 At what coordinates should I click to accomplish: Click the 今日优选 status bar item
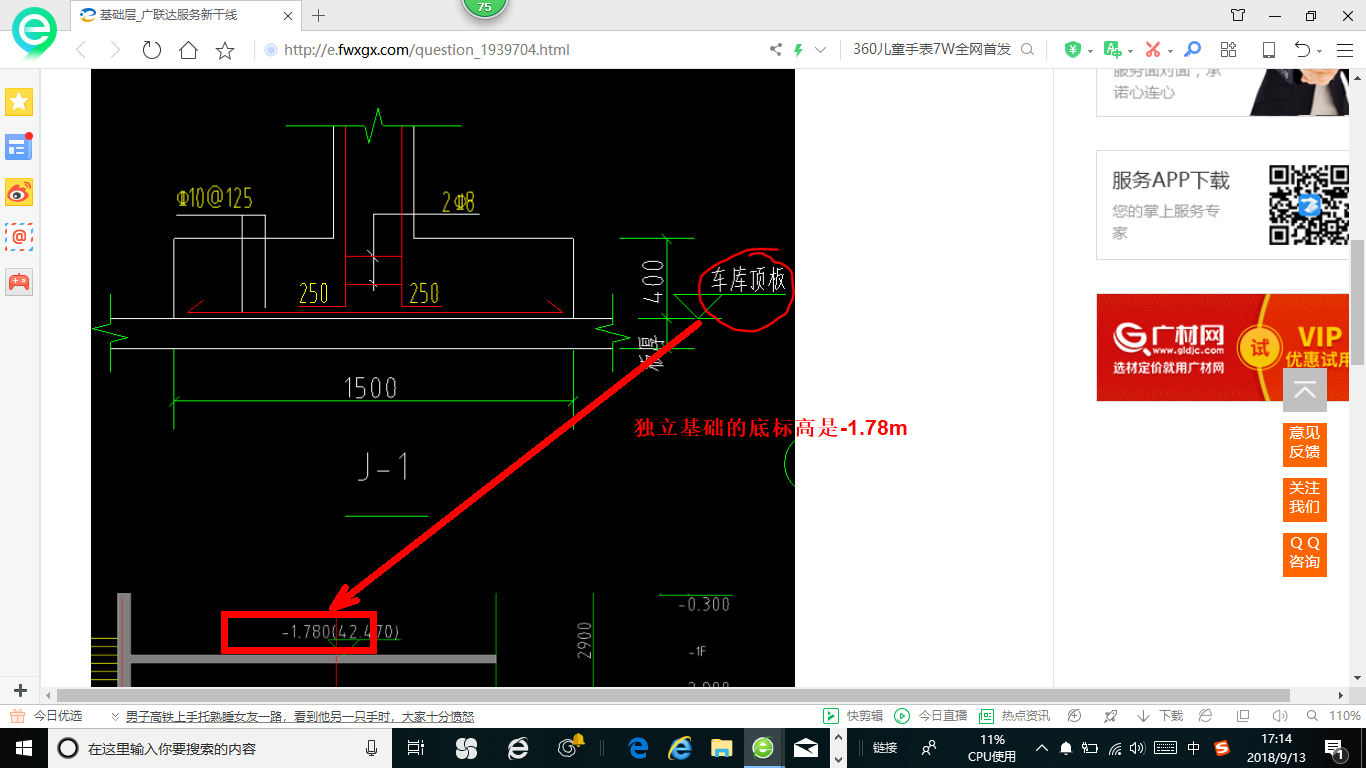click(47, 716)
